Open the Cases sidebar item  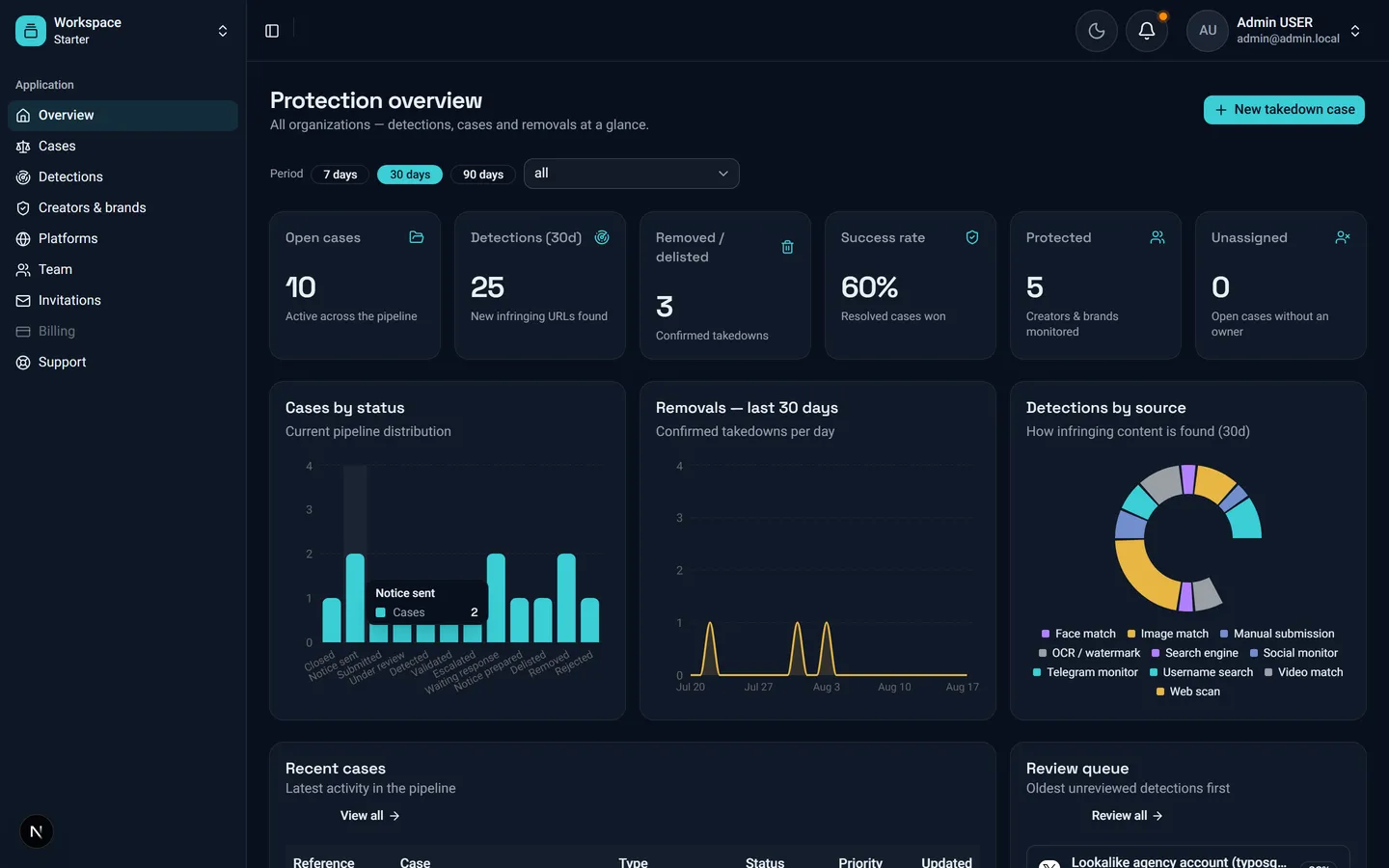(123, 146)
